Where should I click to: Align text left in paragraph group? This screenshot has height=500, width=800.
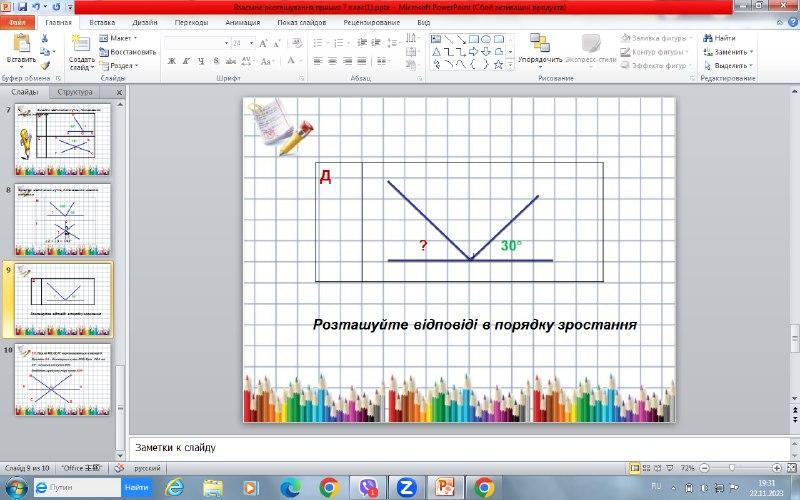(x=318, y=61)
